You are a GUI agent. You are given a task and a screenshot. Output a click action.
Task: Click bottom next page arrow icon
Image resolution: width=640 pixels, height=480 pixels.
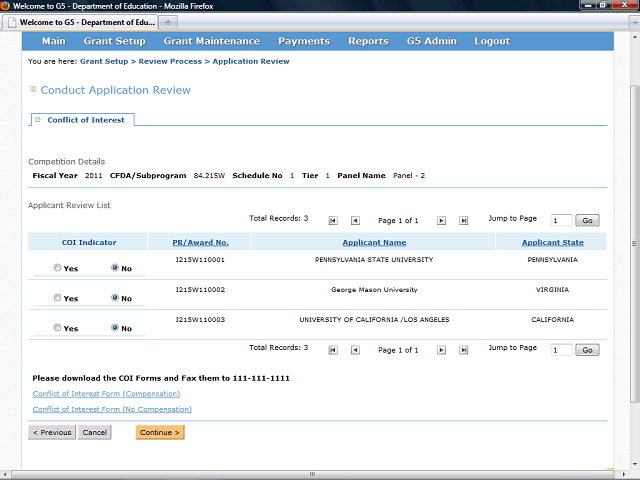pyautogui.click(x=441, y=350)
